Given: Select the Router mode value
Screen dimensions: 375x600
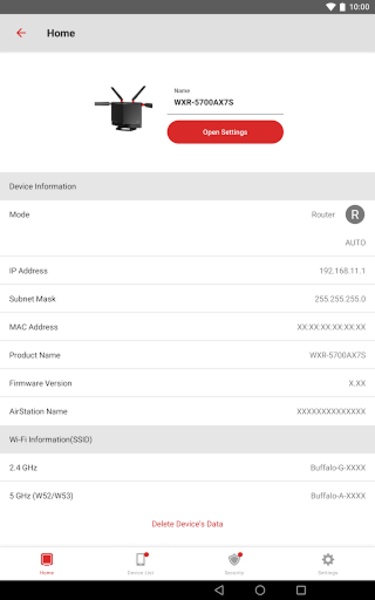Looking at the screenshot, I should click(323, 215).
